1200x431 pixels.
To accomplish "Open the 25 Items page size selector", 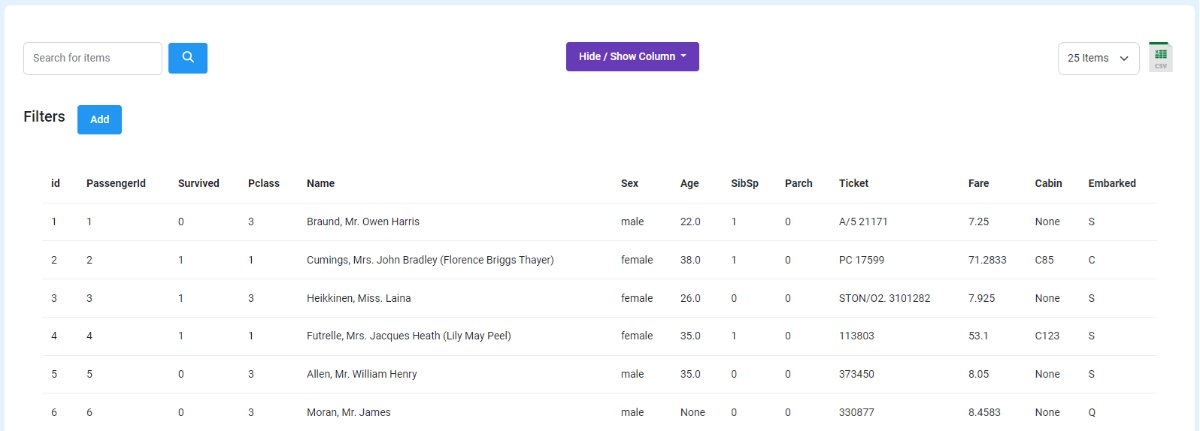I will [1099, 58].
